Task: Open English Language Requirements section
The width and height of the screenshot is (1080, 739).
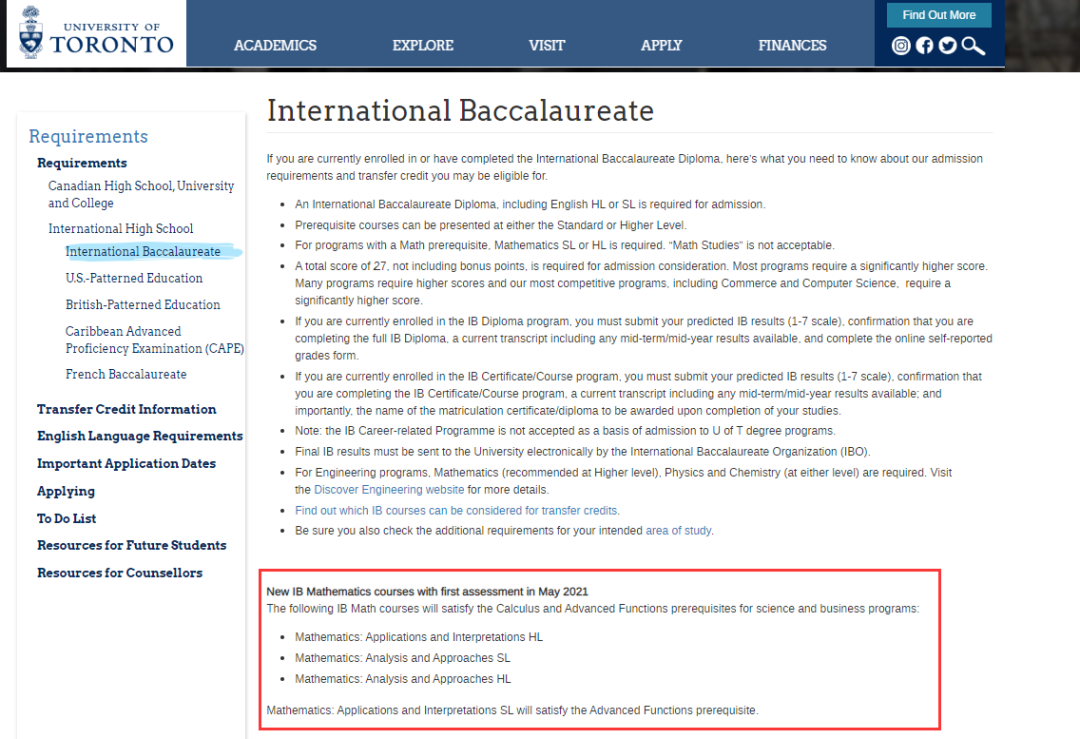Action: tap(140, 436)
